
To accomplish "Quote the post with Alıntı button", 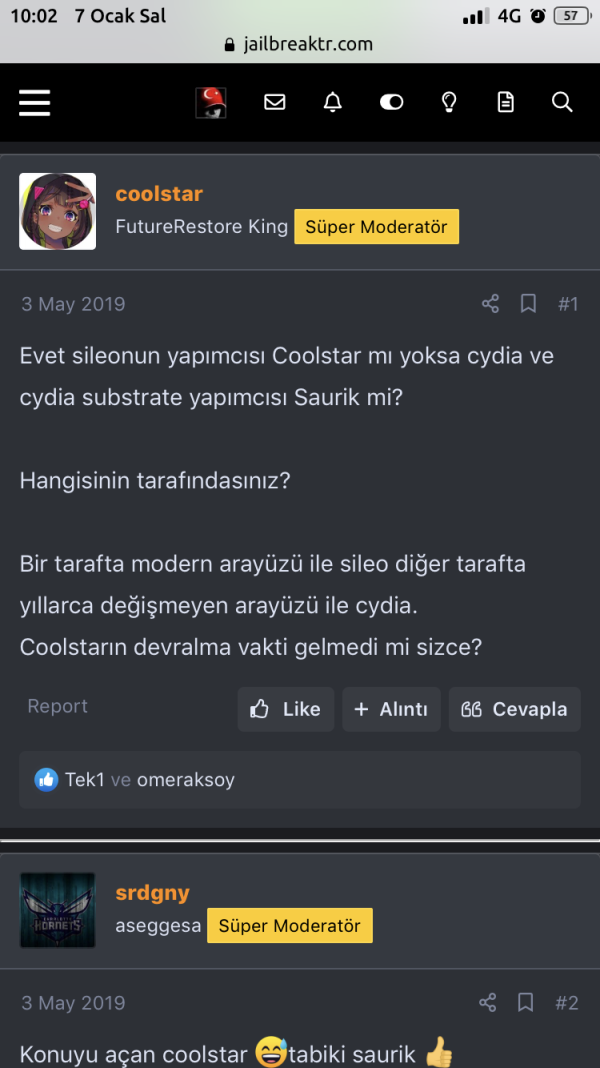I will coord(391,709).
